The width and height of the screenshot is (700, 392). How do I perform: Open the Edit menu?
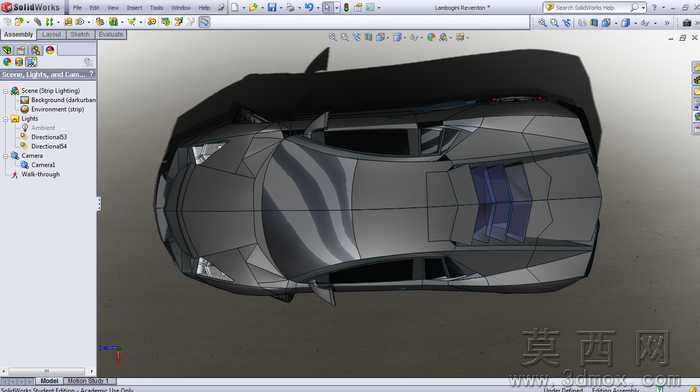click(94, 8)
